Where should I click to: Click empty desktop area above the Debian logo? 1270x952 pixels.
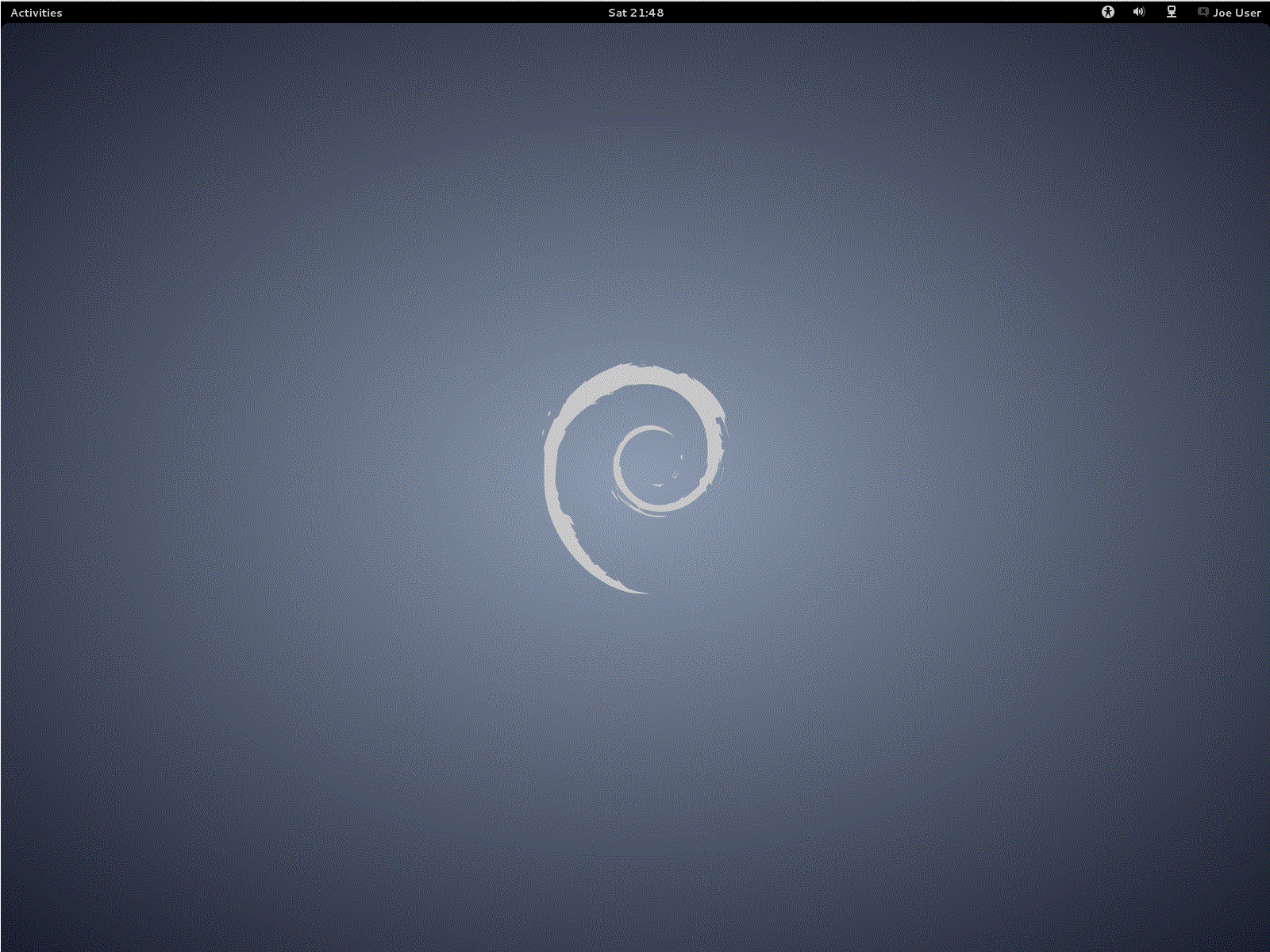click(635, 198)
